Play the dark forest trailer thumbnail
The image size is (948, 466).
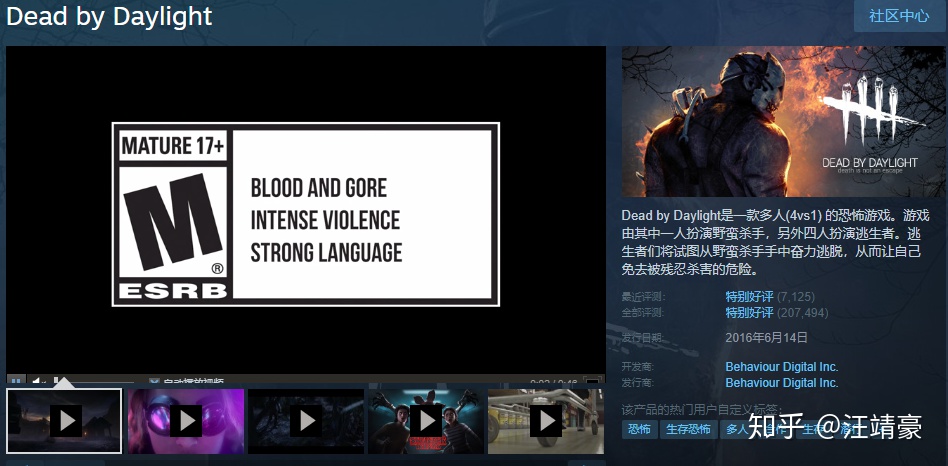(306, 421)
